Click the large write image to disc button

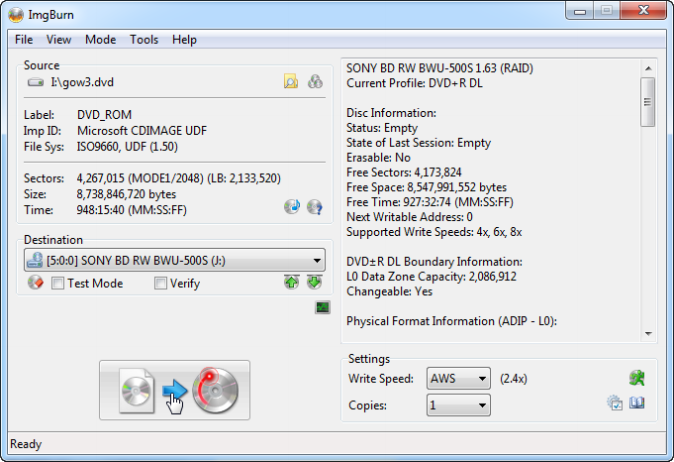pyautogui.click(x=174, y=391)
